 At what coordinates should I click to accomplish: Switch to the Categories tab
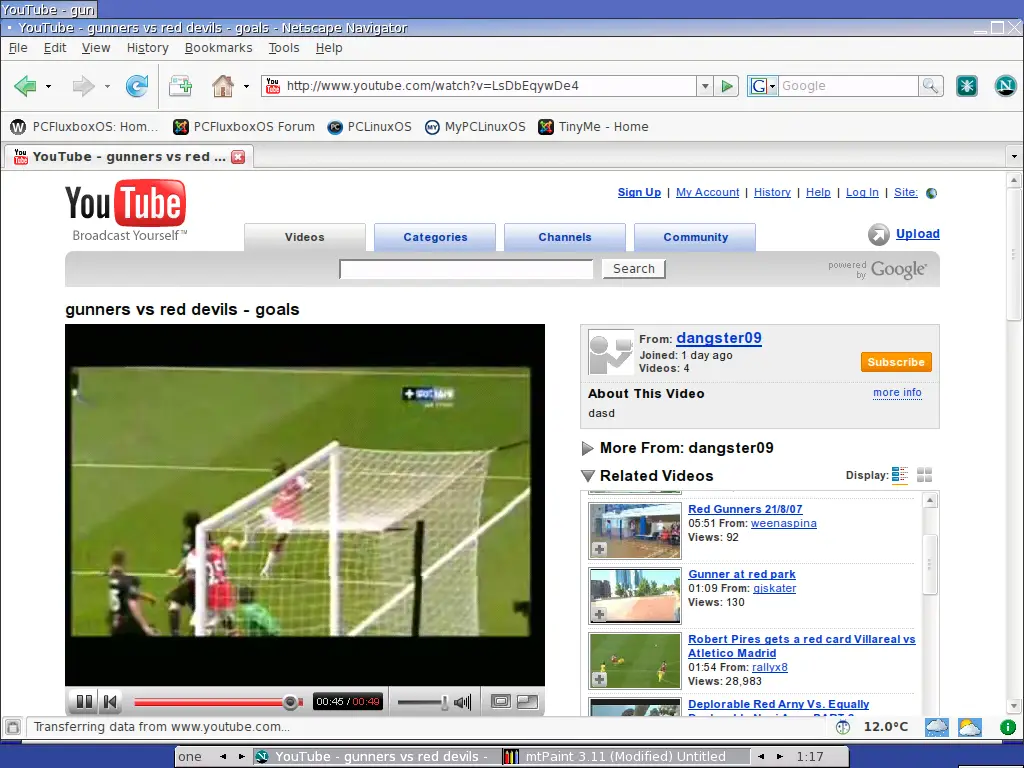tap(435, 237)
